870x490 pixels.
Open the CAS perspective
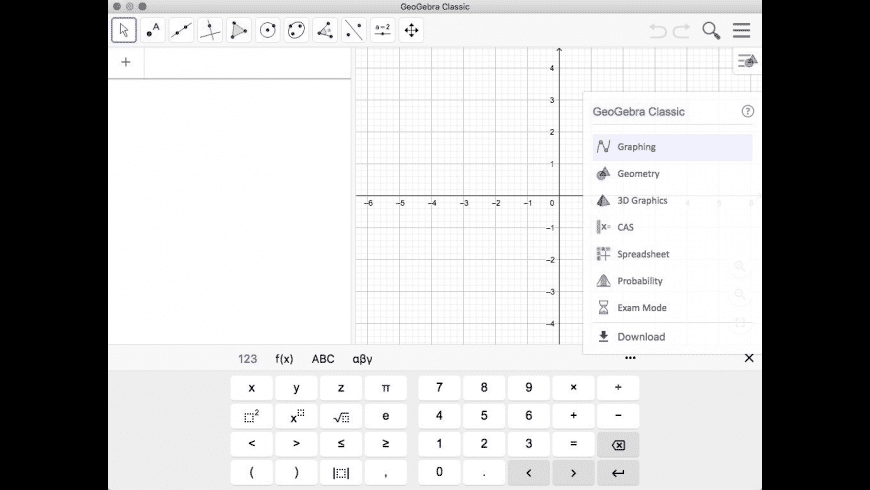(672, 227)
